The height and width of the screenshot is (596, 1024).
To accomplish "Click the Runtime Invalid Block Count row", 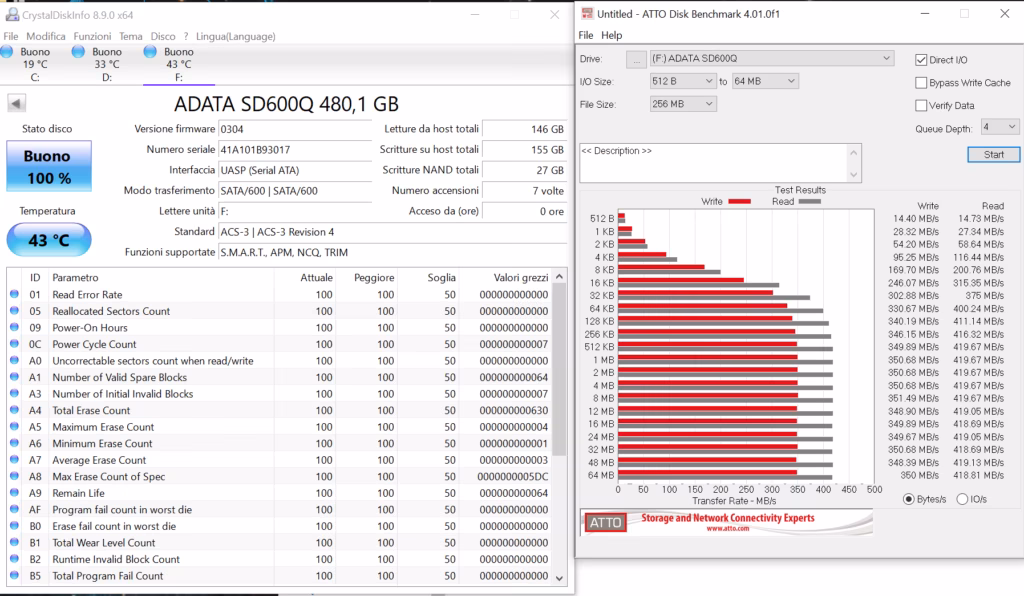I will pyautogui.click(x=280, y=559).
